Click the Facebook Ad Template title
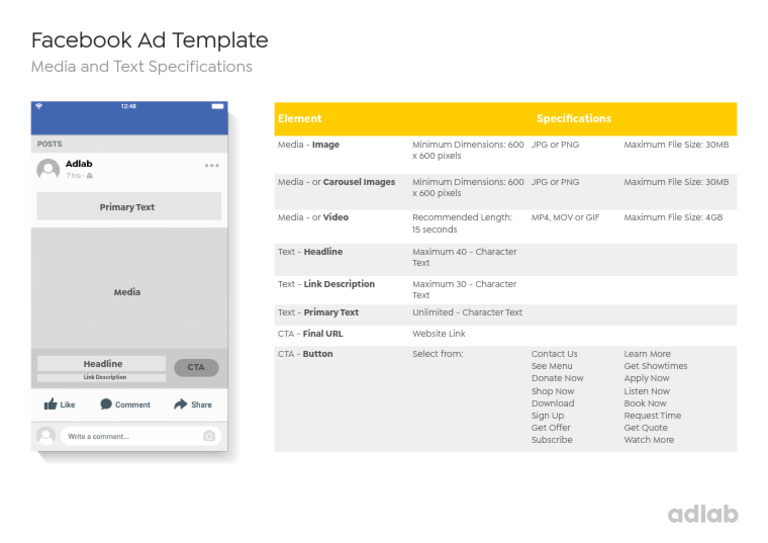 [150, 40]
